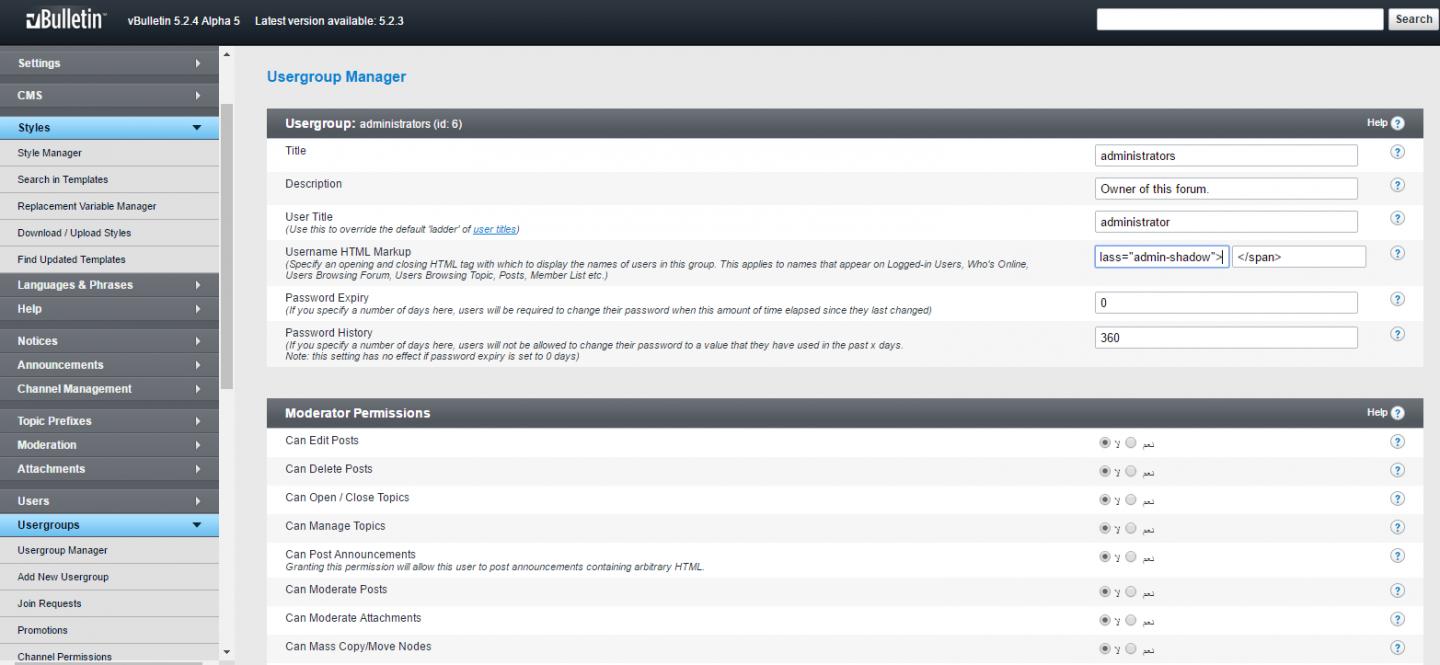The height and width of the screenshot is (665, 1440).
Task: Collapse the Usergroups sidebar section
Action: pos(109,525)
